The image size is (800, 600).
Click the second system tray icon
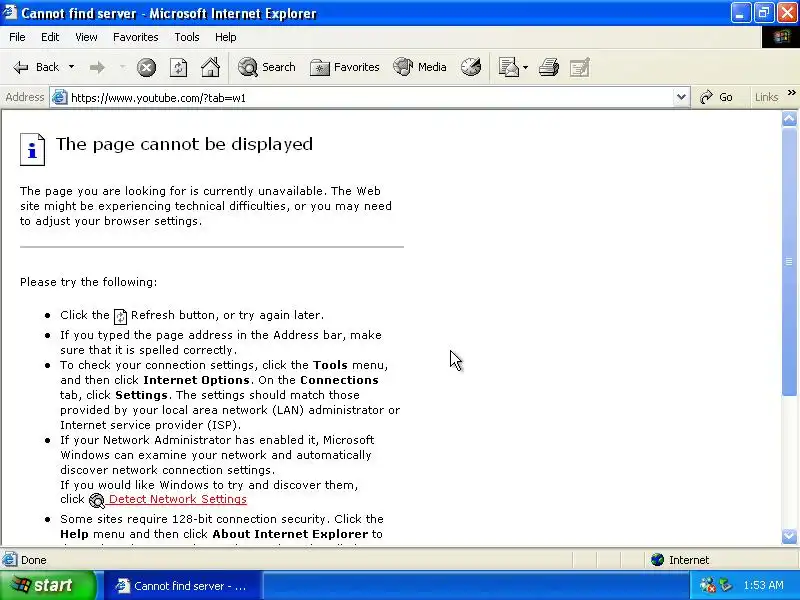click(x=726, y=585)
